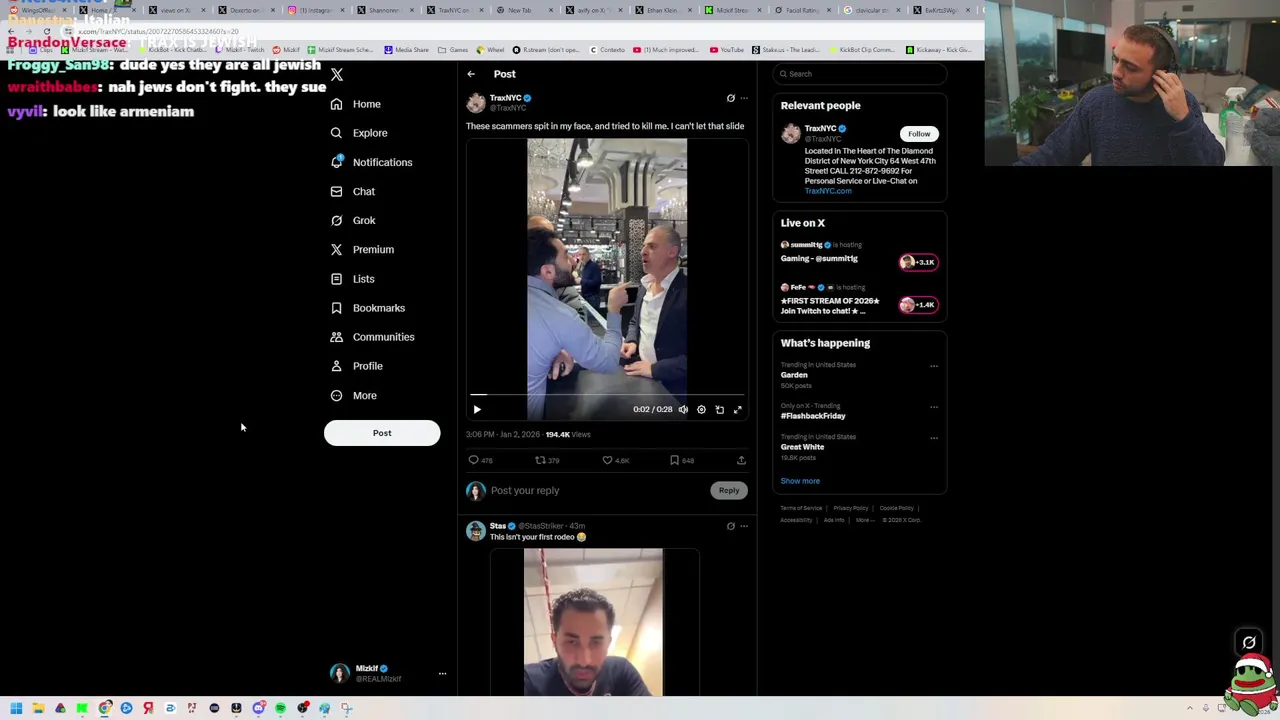Open Bookmarks in X sidebar

[x=367, y=308]
